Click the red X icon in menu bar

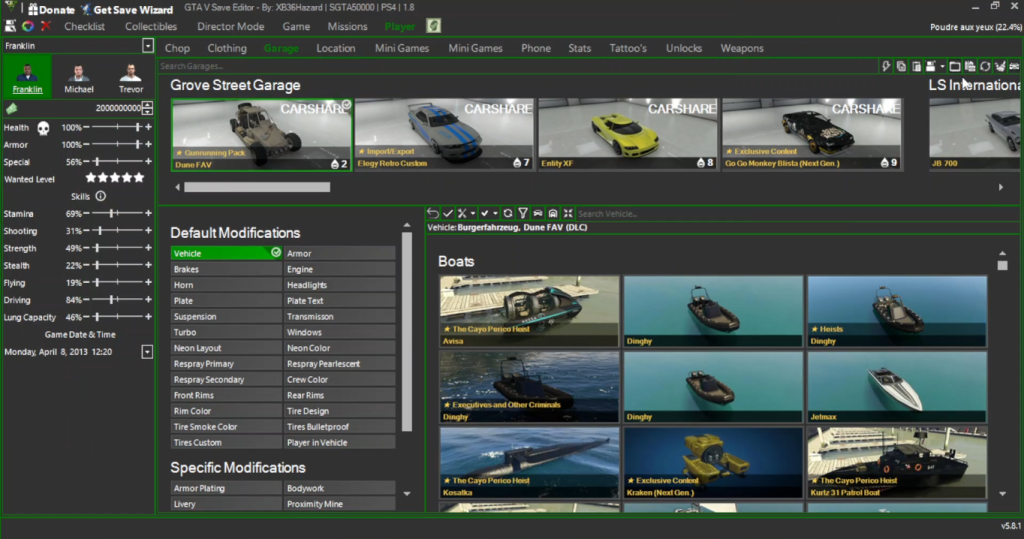pyautogui.click(x=46, y=26)
